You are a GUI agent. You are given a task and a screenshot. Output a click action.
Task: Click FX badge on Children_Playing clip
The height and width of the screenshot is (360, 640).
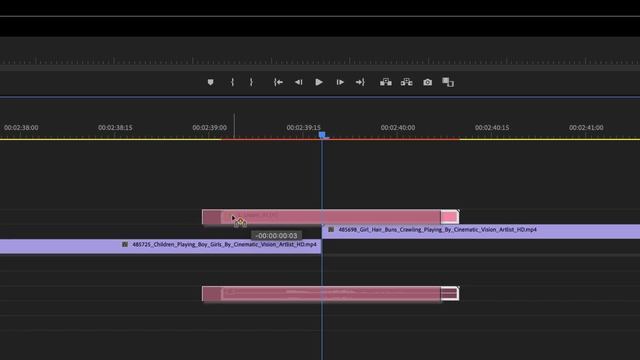tap(125, 244)
